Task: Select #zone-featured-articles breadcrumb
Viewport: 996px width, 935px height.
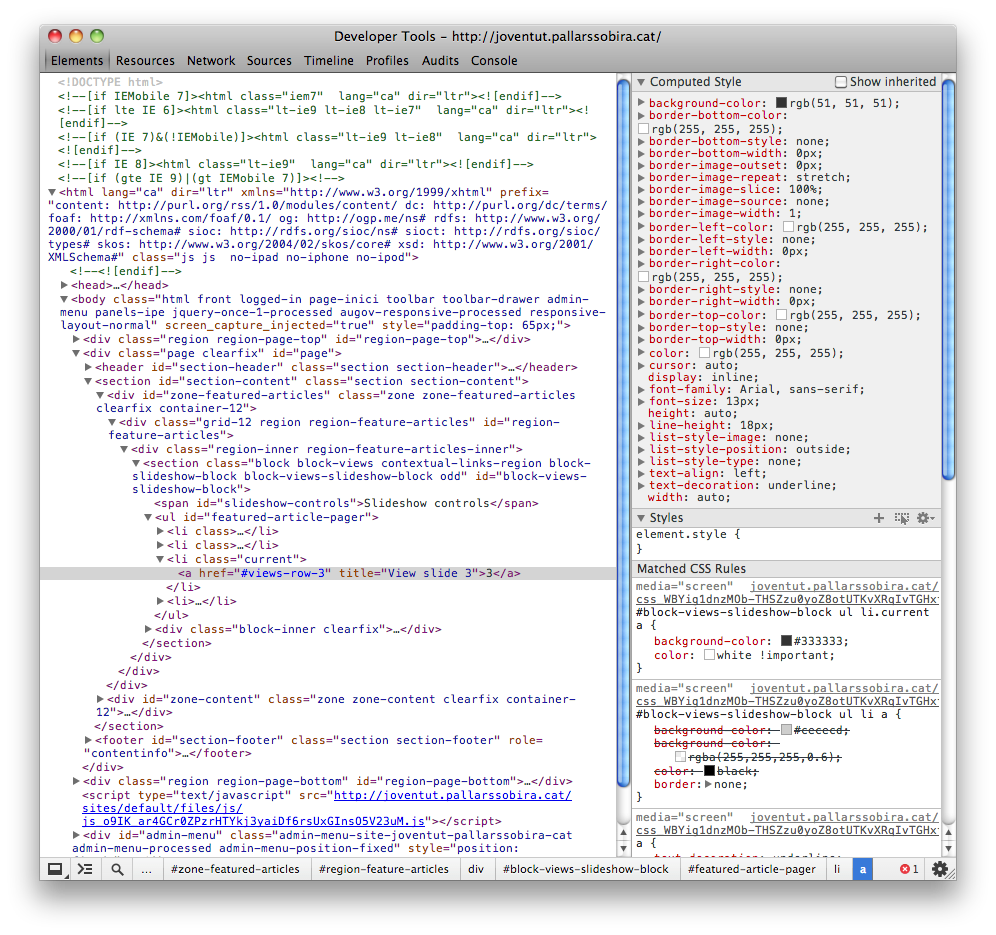Action: coord(235,870)
